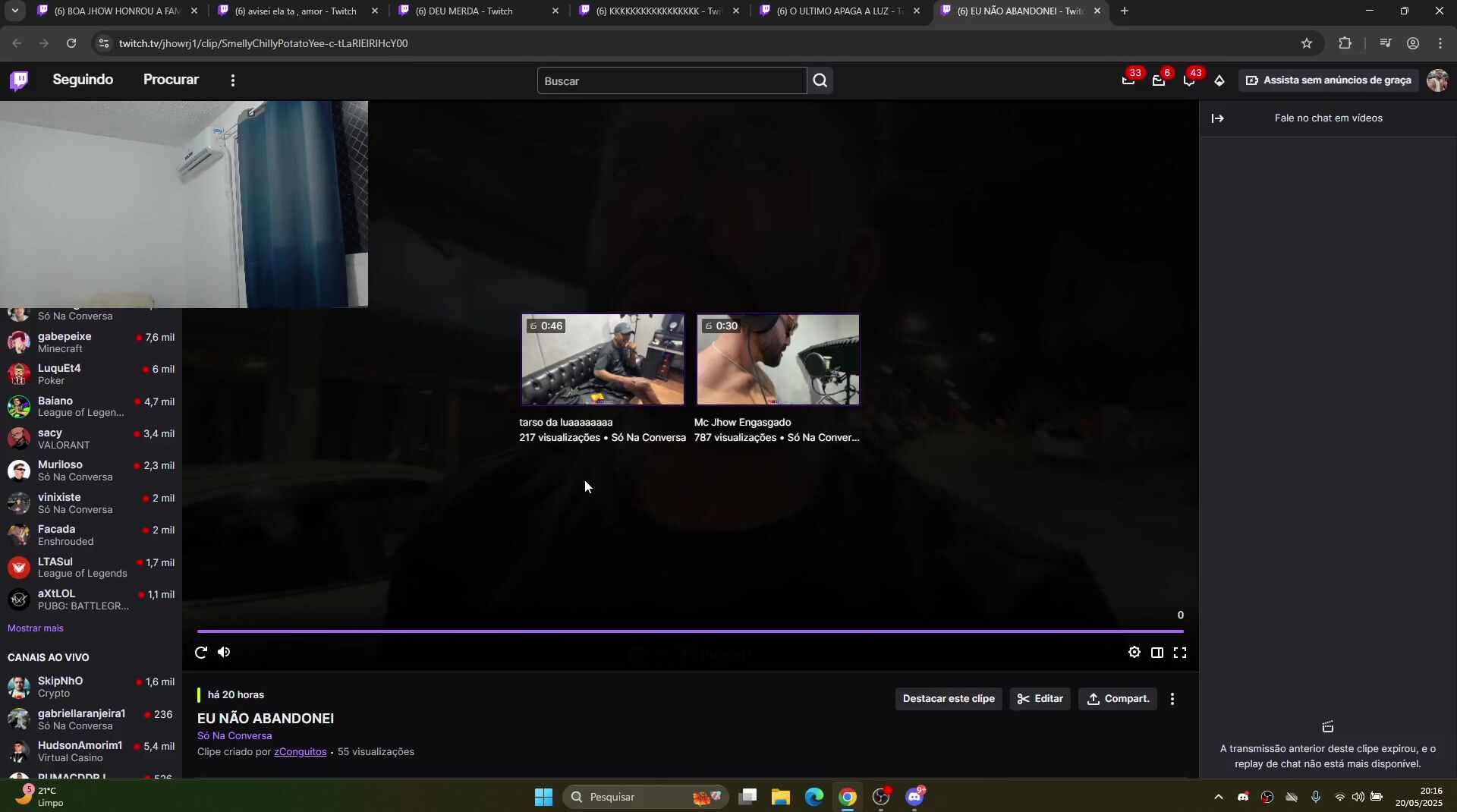Switch to O ULTIMO APAGA A LUZ tab
Viewport: 1457px width, 812px height.
click(x=839, y=11)
